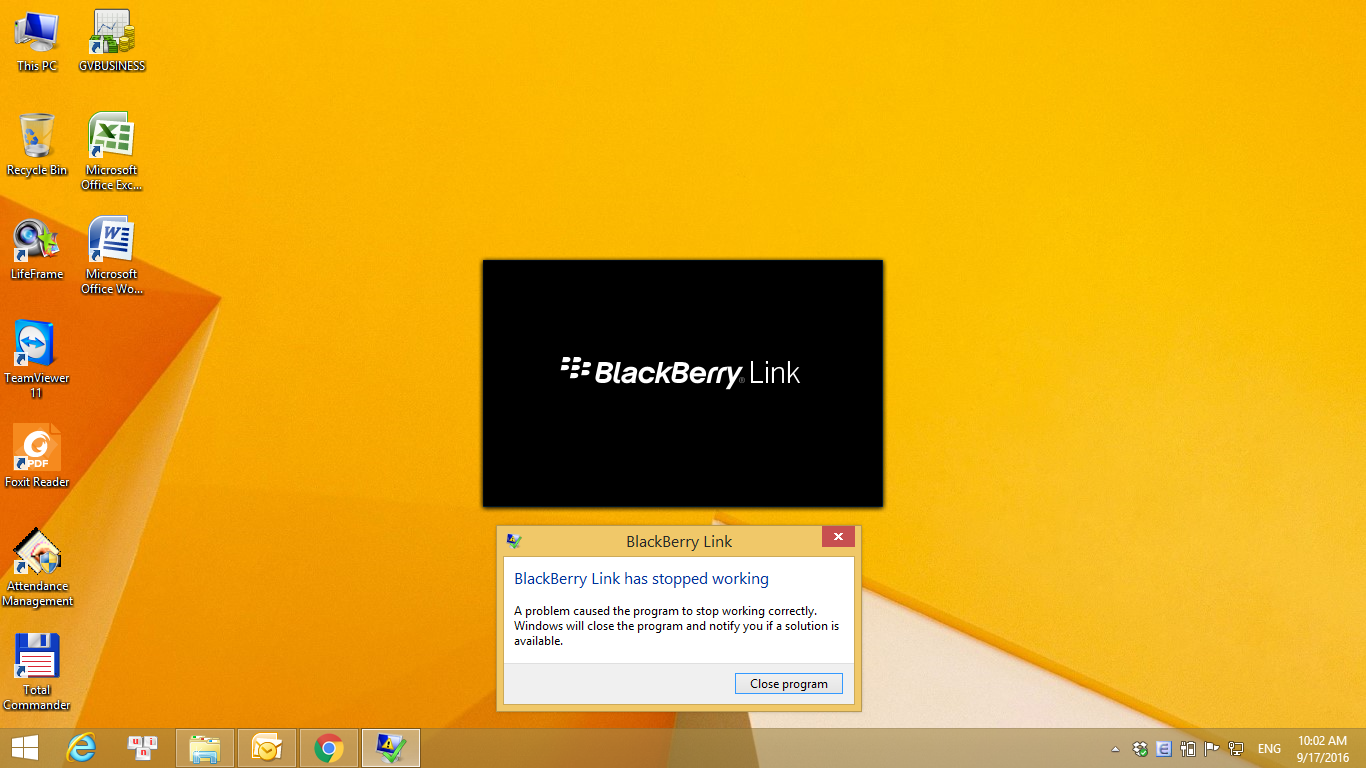Switch to Google Chrome on taskbar

[329, 748]
